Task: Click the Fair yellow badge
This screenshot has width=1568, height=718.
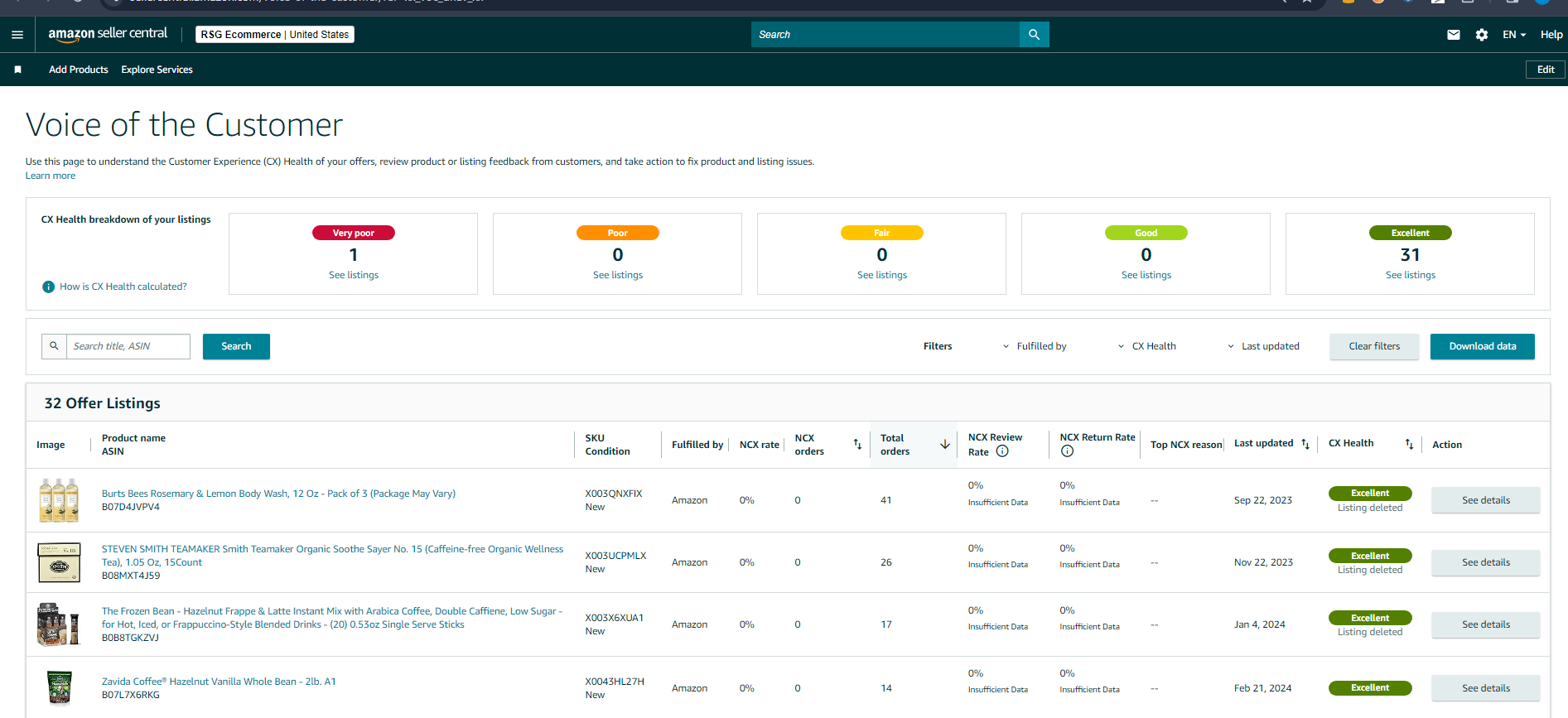Action: point(882,233)
